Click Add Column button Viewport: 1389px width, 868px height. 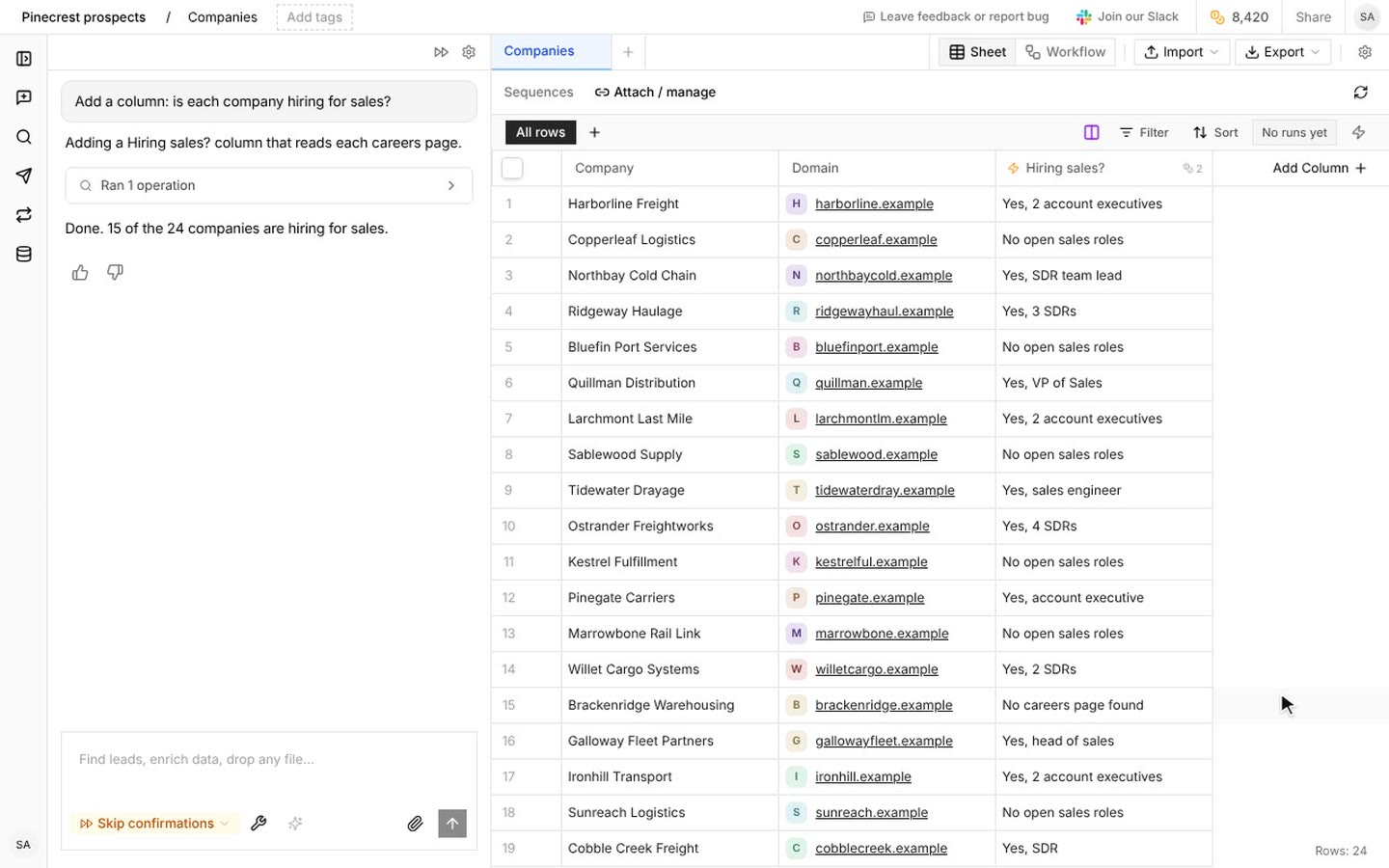coord(1320,169)
